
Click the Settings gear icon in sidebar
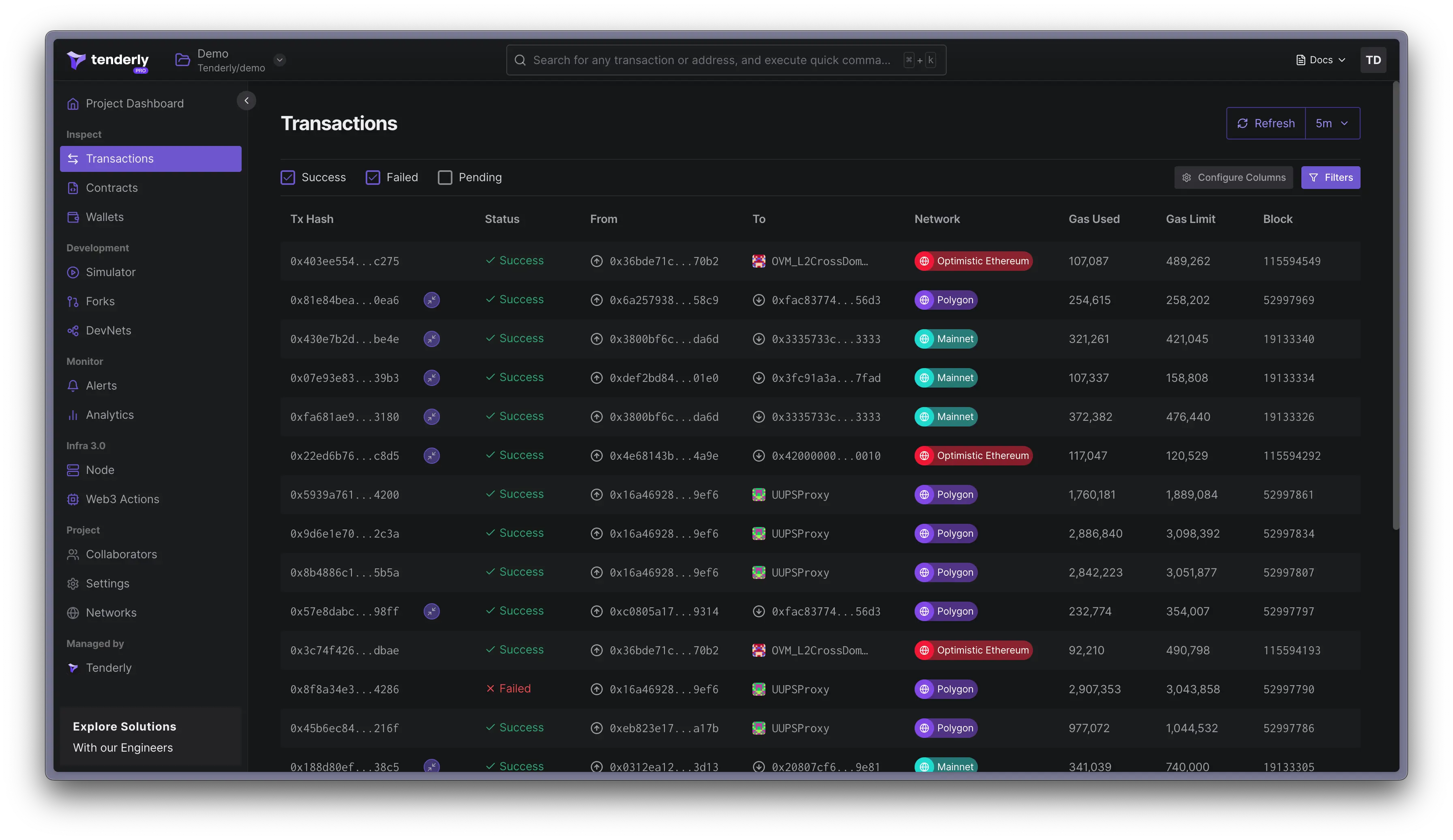[x=73, y=583]
